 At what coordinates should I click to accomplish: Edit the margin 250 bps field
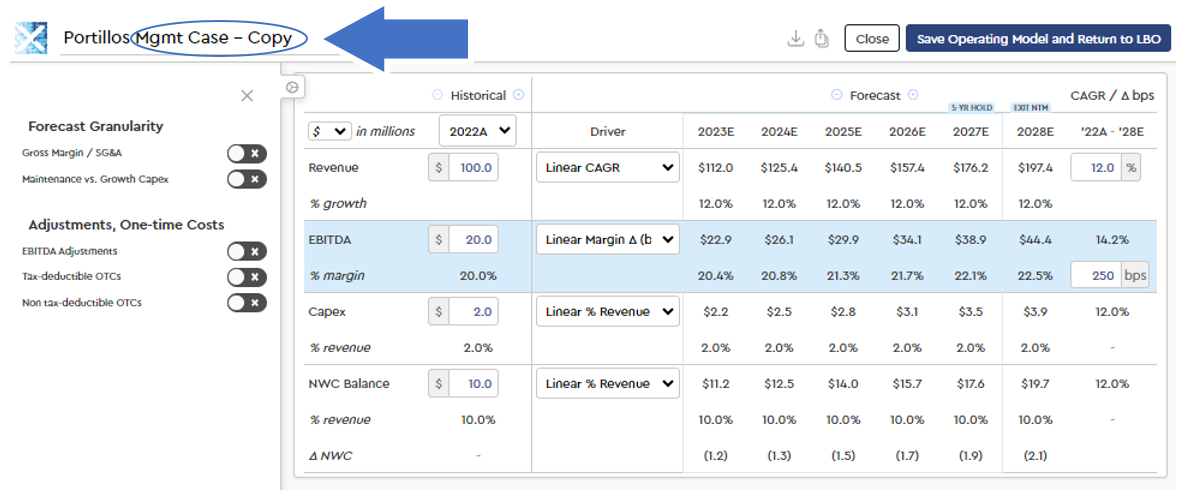[x=1096, y=276]
